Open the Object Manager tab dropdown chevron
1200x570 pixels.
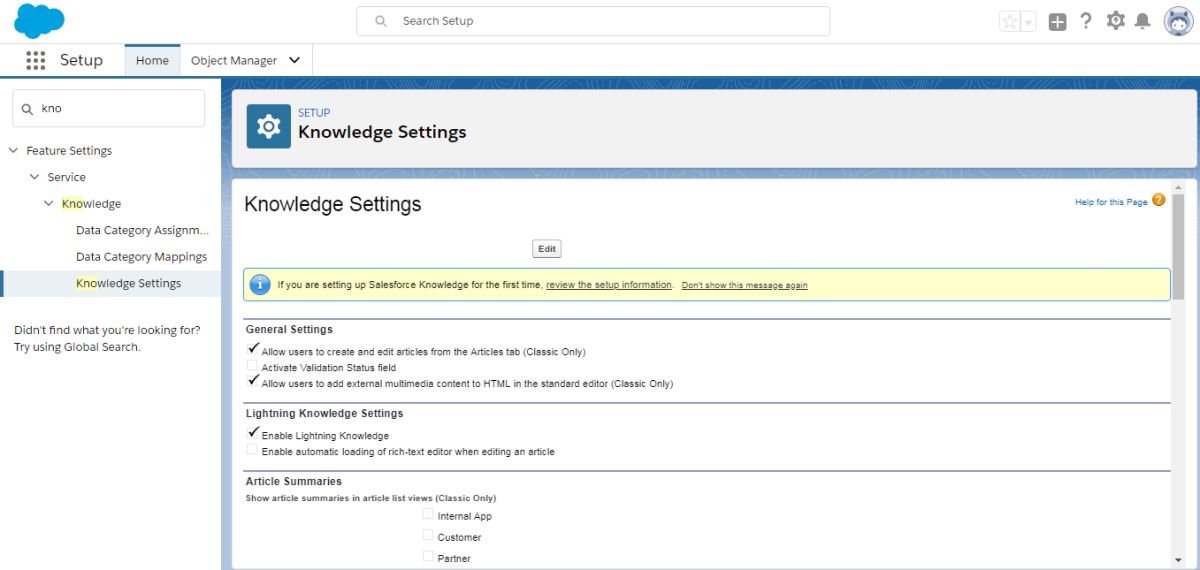pyautogui.click(x=294, y=60)
